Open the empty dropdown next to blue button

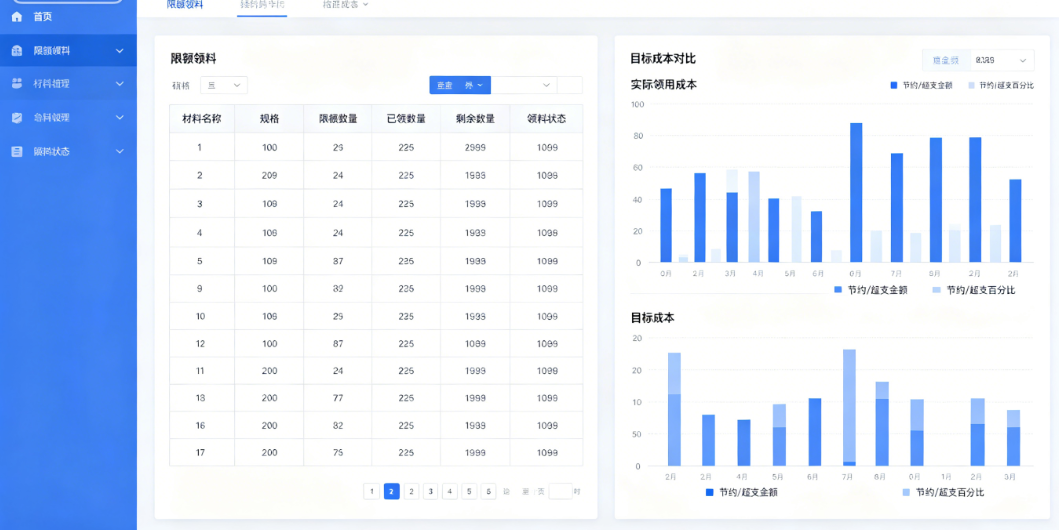(524, 85)
